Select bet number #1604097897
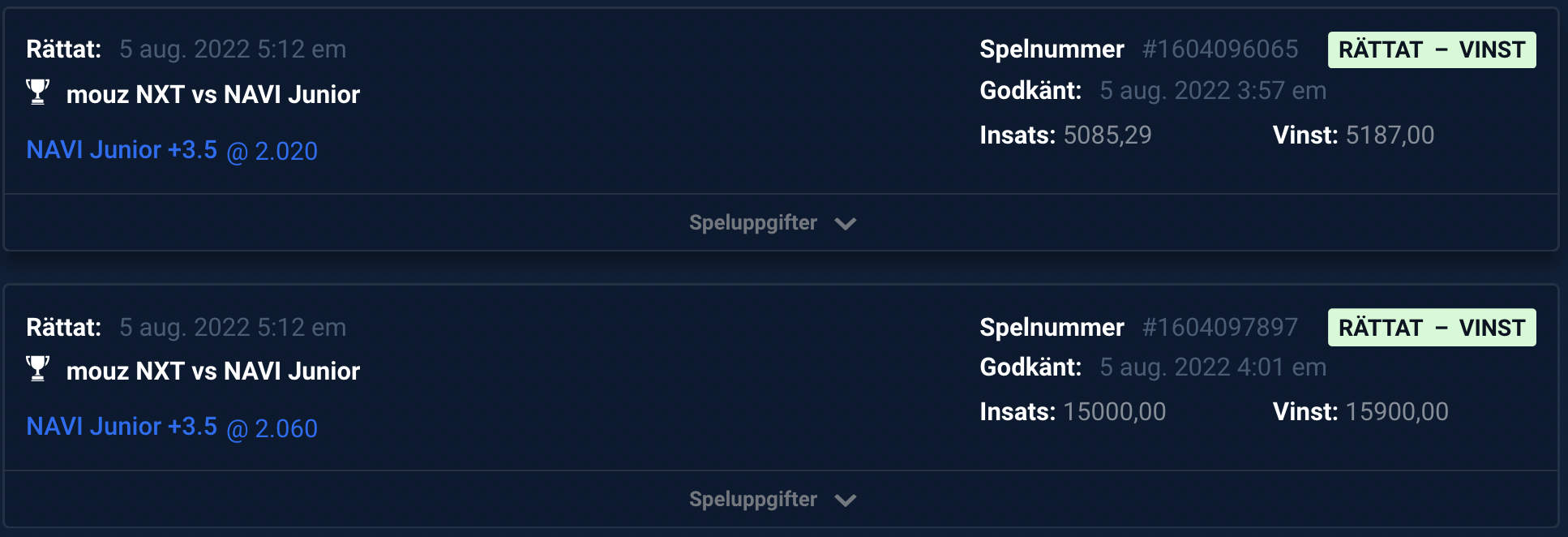This screenshot has height=537, width=1568. coord(1219,328)
